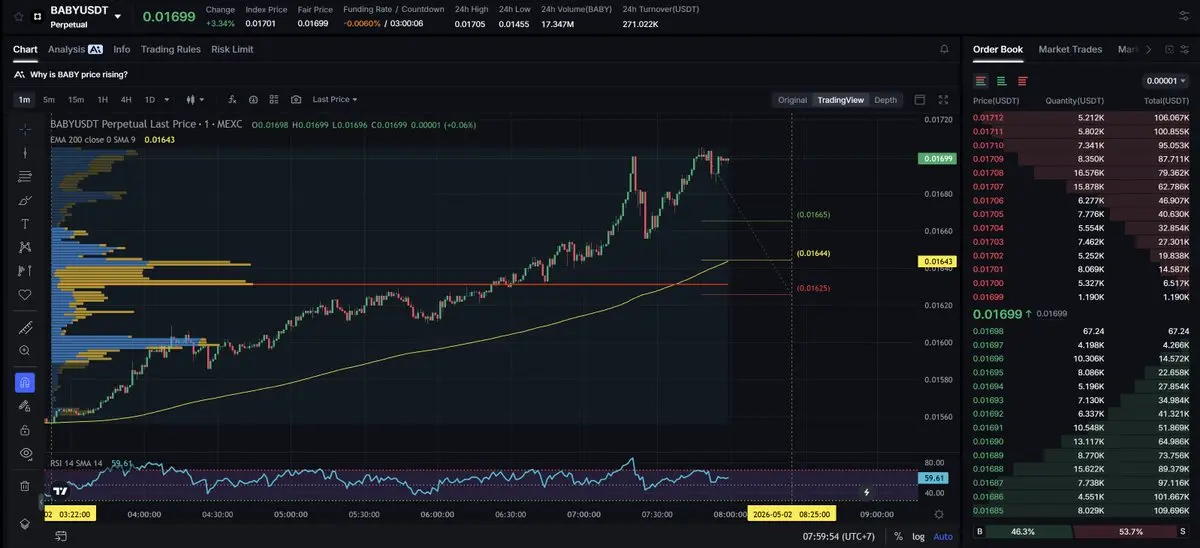Click RSI 14 SMA 14 indicator label
The height and width of the screenshot is (548, 1200).
(x=77, y=463)
